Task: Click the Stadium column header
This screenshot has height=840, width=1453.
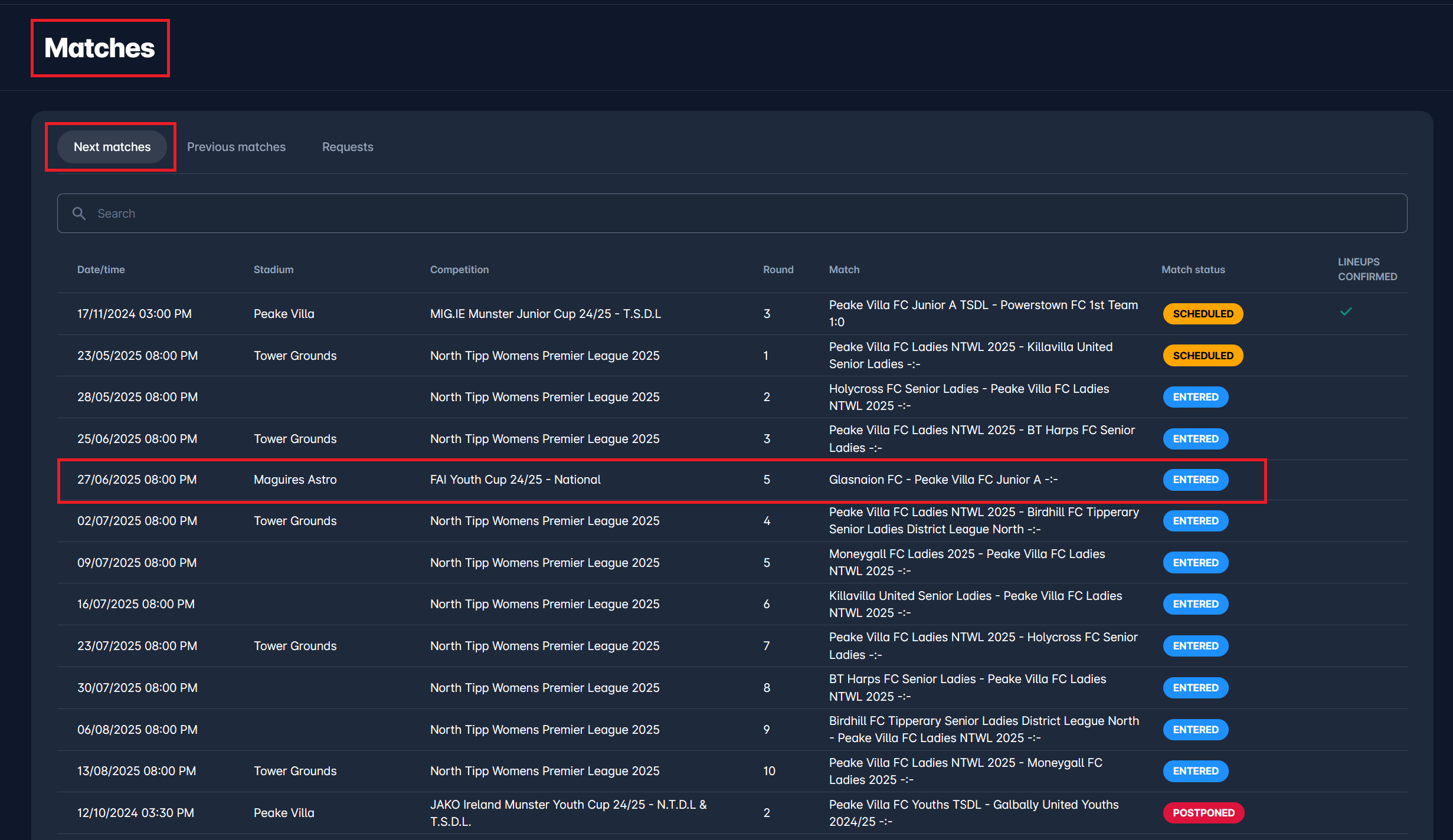Action: tap(273, 270)
